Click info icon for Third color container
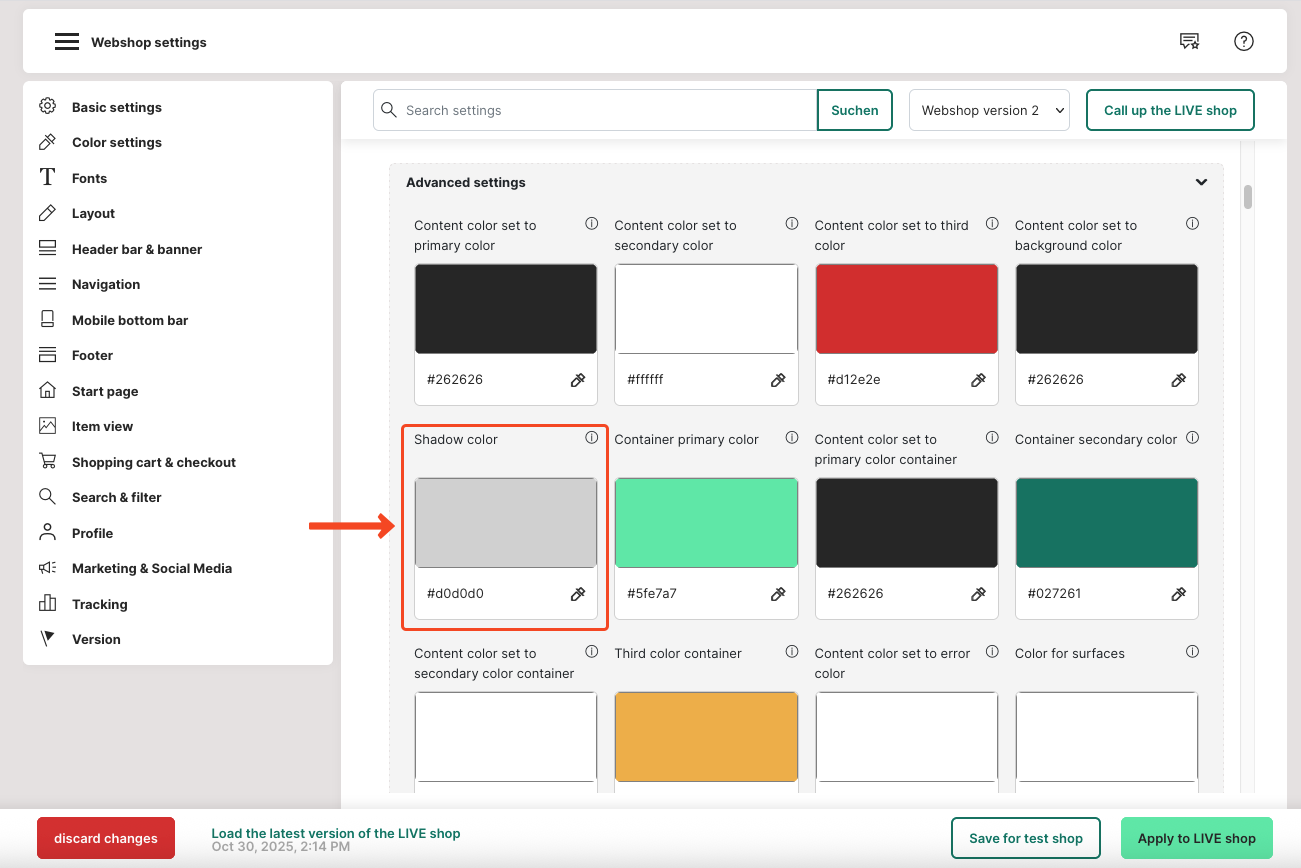The height and width of the screenshot is (868, 1301). (791, 652)
